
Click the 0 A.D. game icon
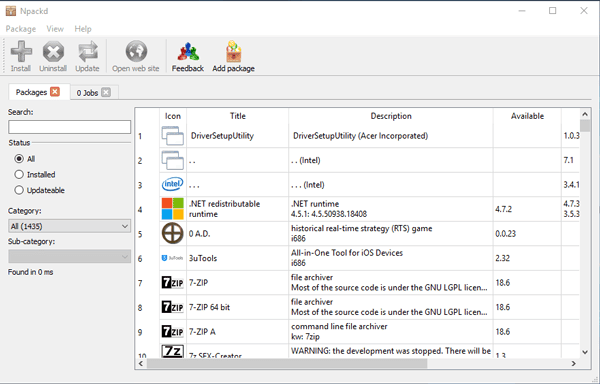[x=173, y=233]
